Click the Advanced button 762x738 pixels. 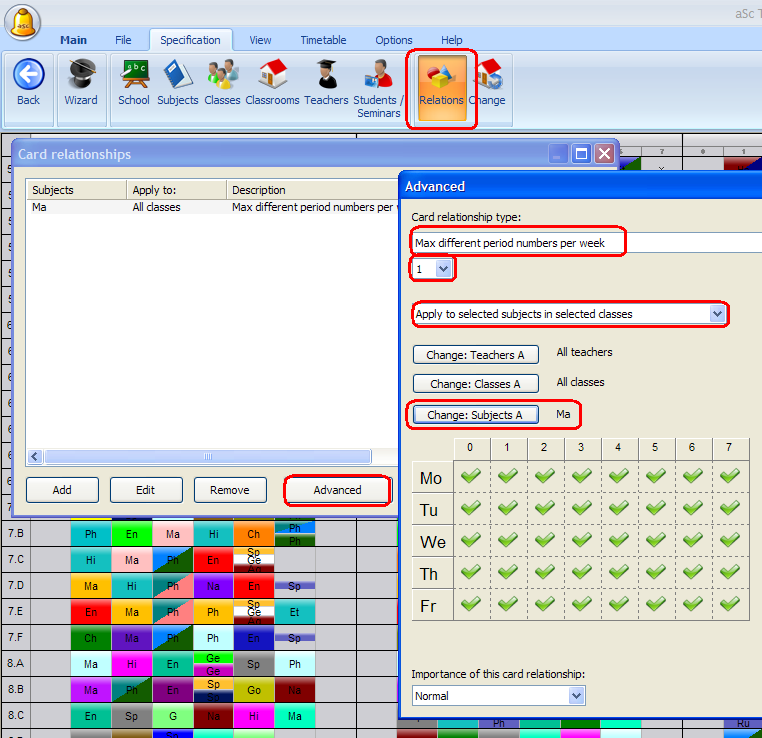(337, 490)
